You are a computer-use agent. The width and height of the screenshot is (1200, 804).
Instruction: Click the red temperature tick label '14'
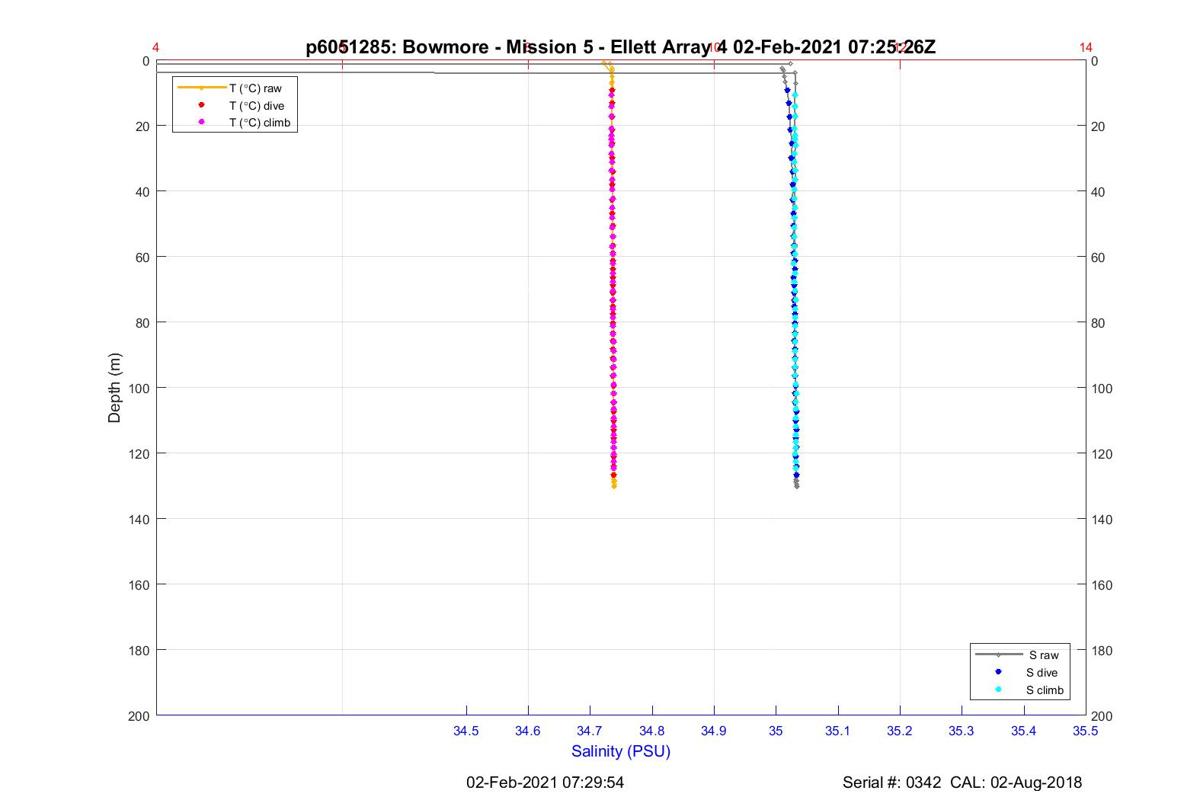(1086, 47)
